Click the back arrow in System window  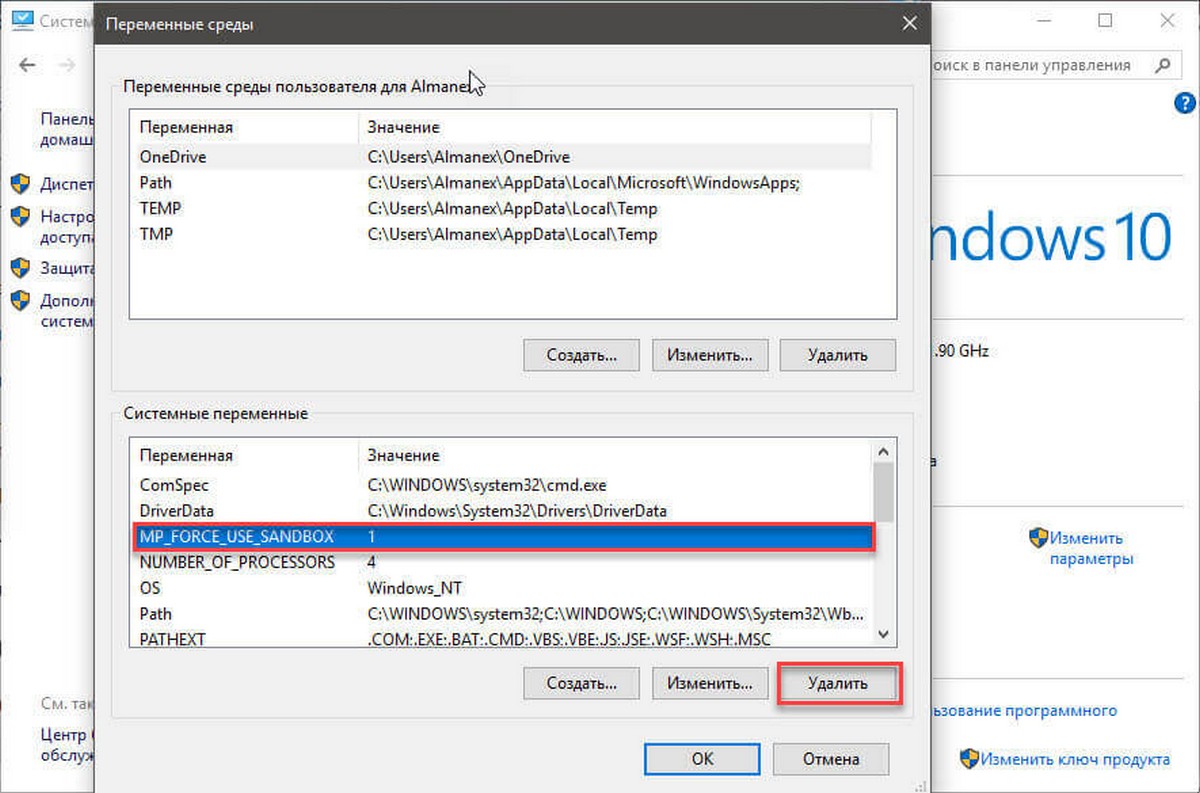point(27,65)
